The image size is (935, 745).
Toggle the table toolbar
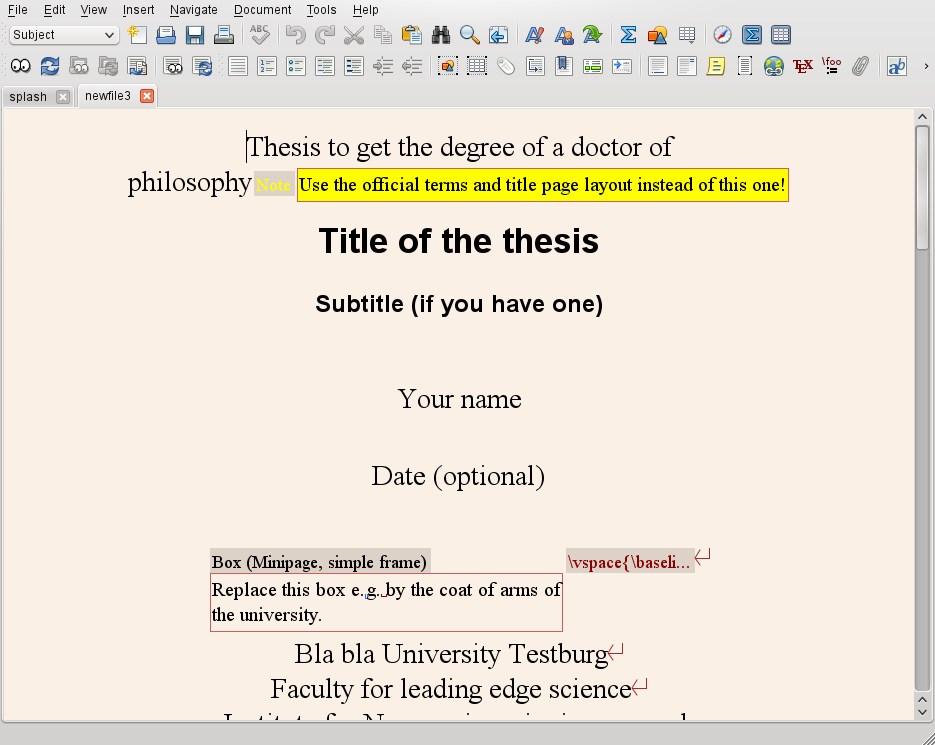coord(781,35)
